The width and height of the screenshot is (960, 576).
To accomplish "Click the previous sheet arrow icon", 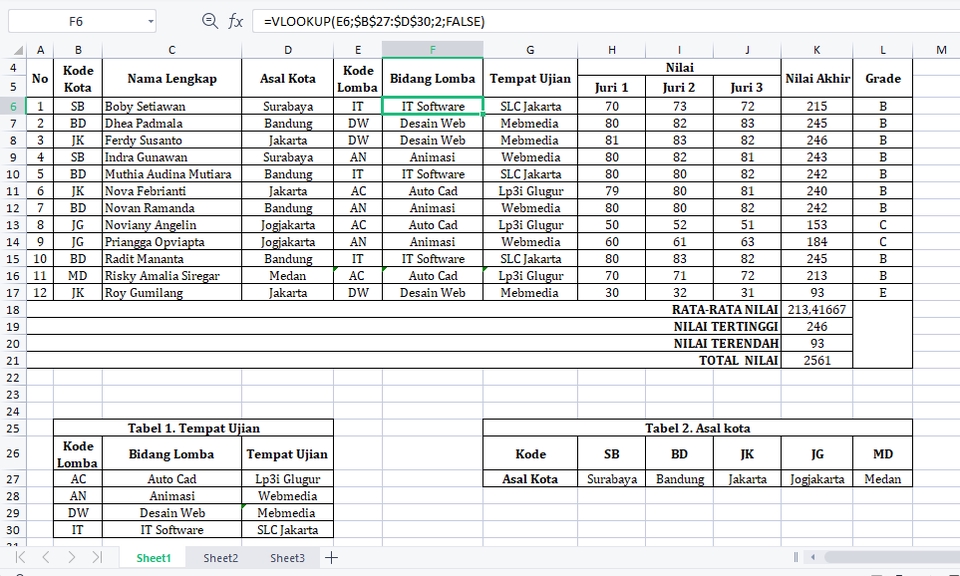I will pyautogui.click(x=43, y=558).
